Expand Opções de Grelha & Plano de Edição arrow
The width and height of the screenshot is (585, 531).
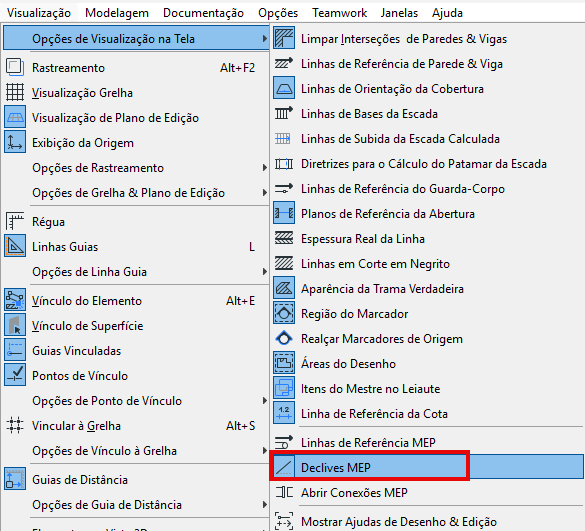point(264,193)
